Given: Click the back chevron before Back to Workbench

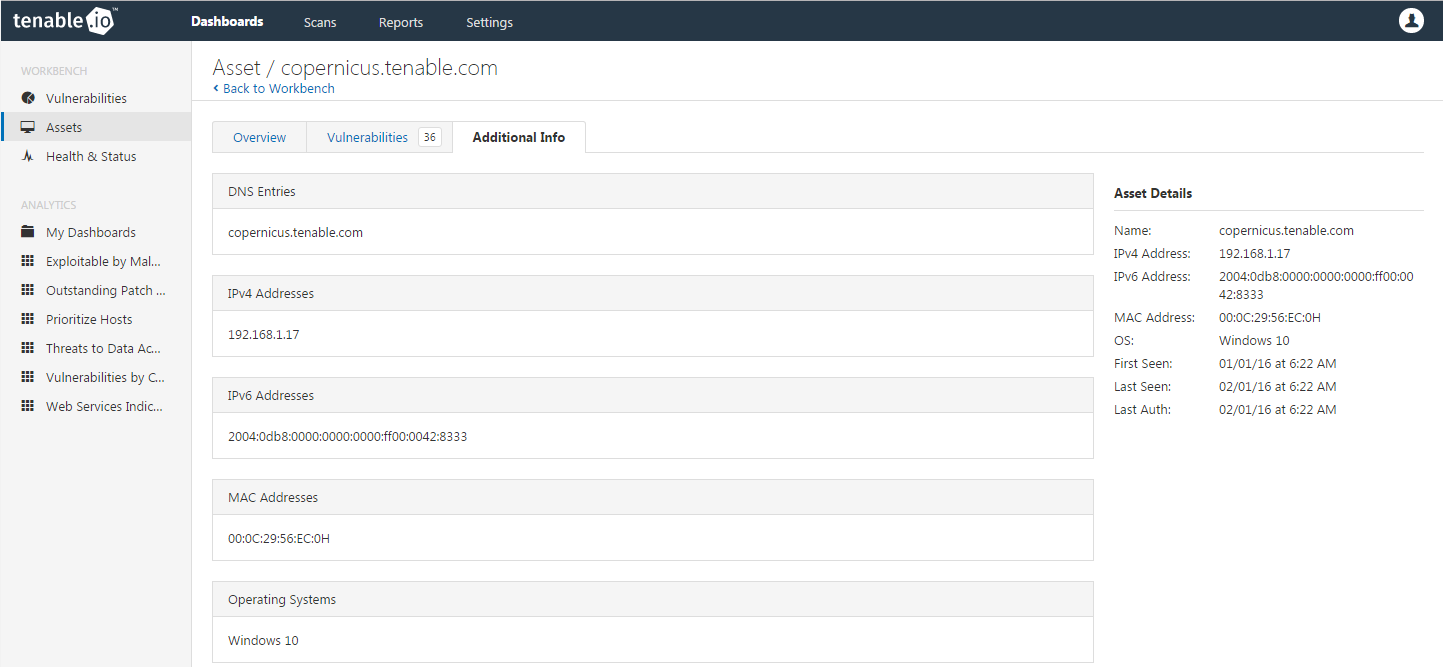Looking at the screenshot, I should 216,89.
